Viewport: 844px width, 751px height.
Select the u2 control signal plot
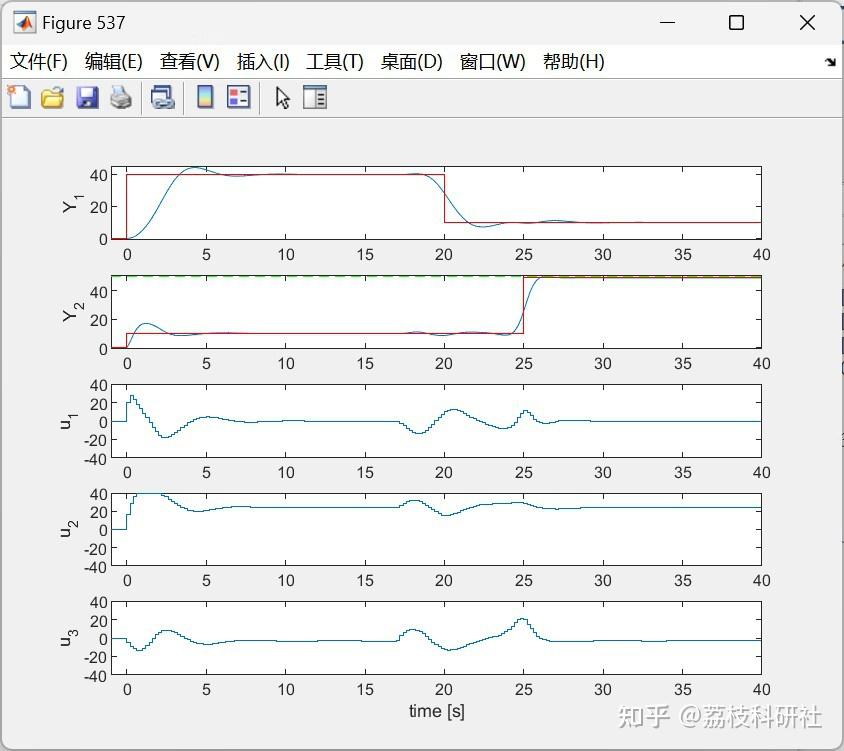point(436,529)
